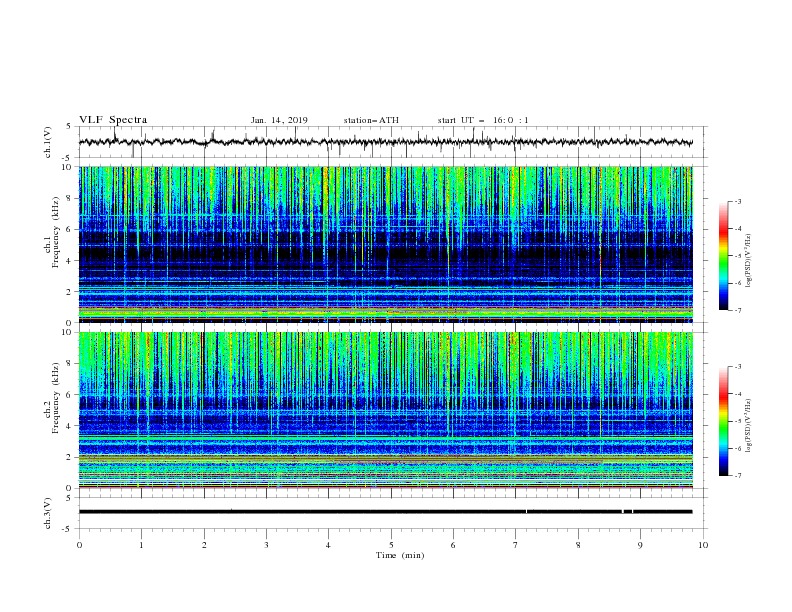The height and width of the screenshot is (612, 792).
Task: Click the "6" kHz tick of ch.2 spectrogram
Action: [70, 395]
